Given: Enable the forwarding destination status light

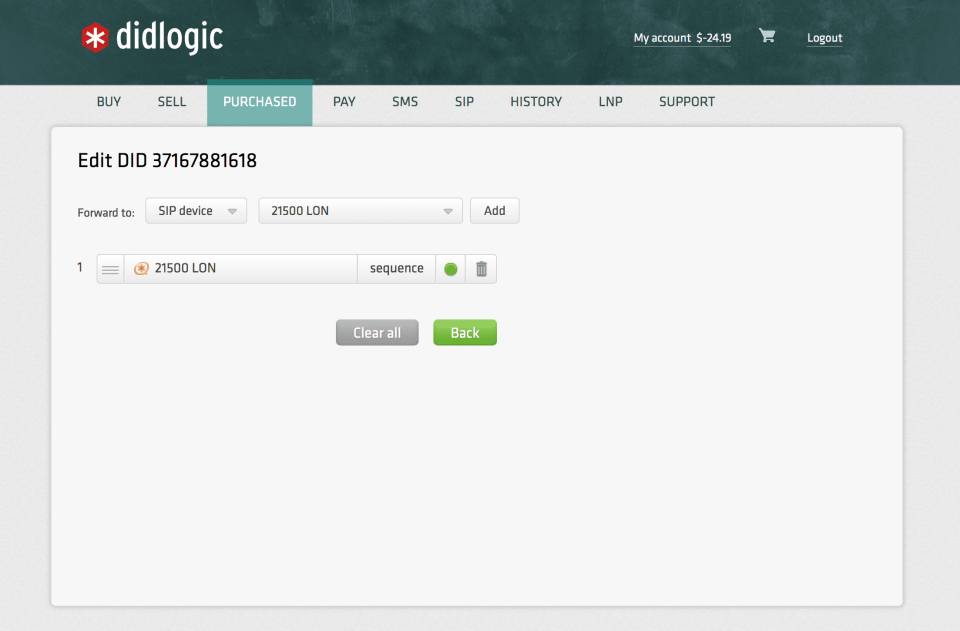Looking at the screenshot, I should point(450,268).
